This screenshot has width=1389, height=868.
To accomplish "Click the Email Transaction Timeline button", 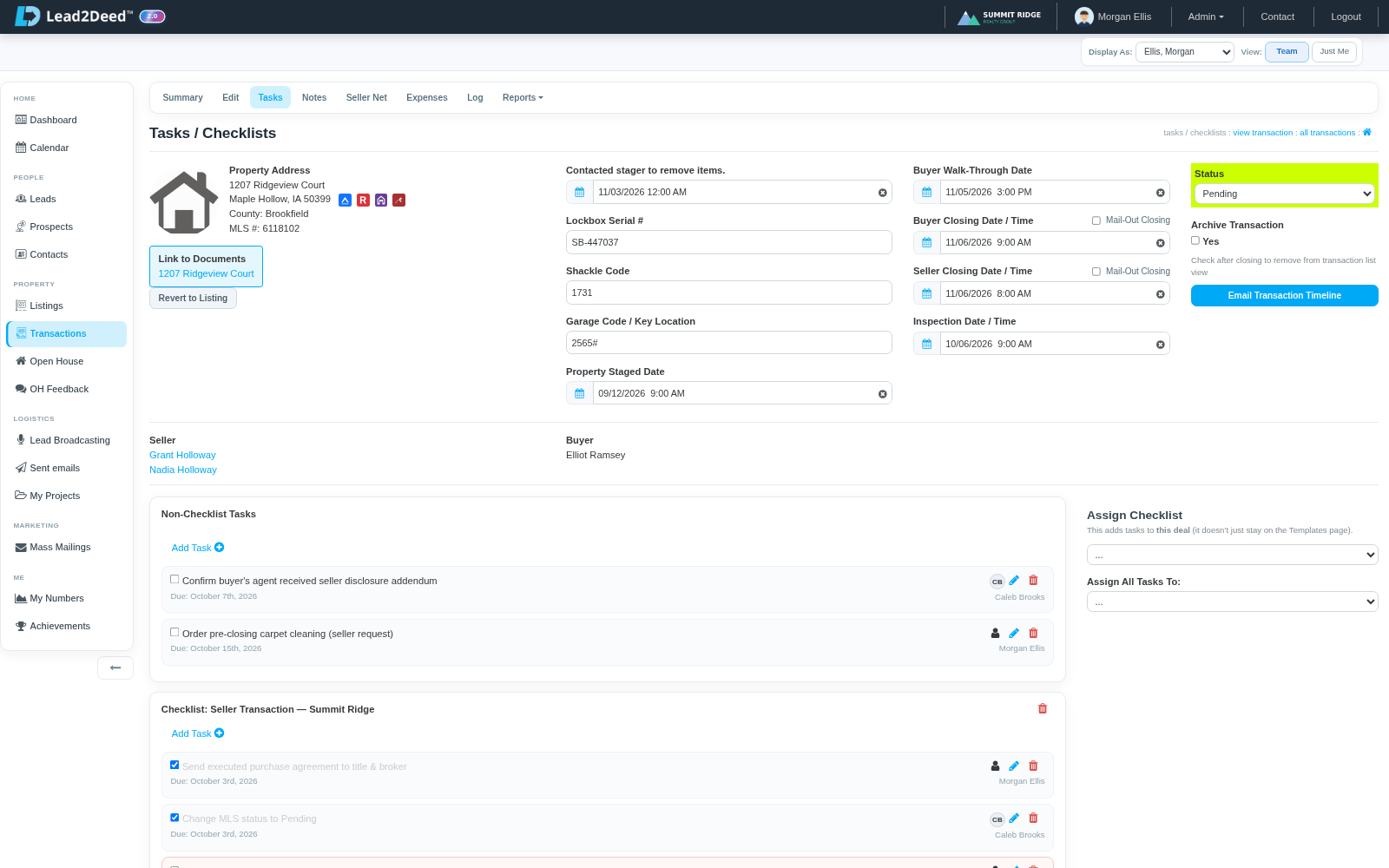I will coord(1284,295).
